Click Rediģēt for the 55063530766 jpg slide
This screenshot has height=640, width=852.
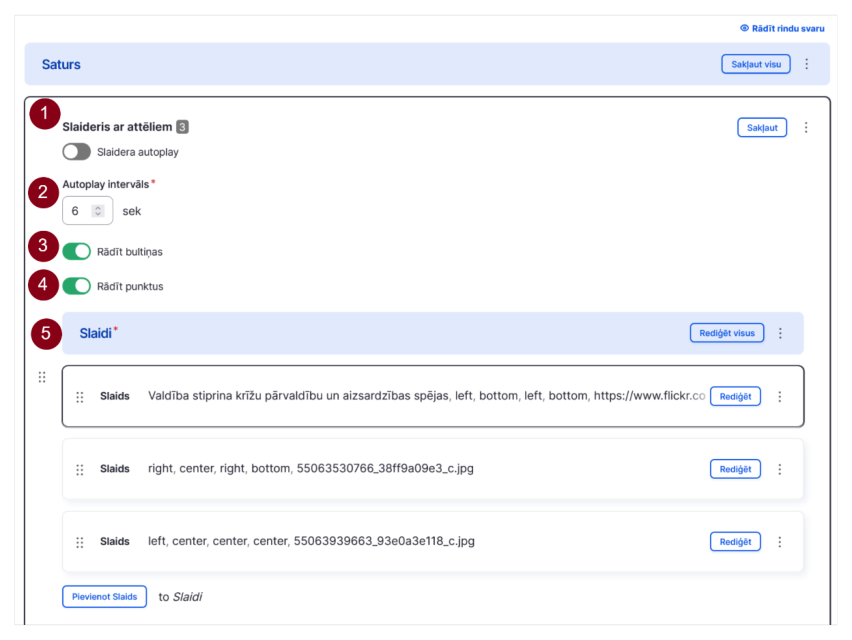tap(735, 469)
